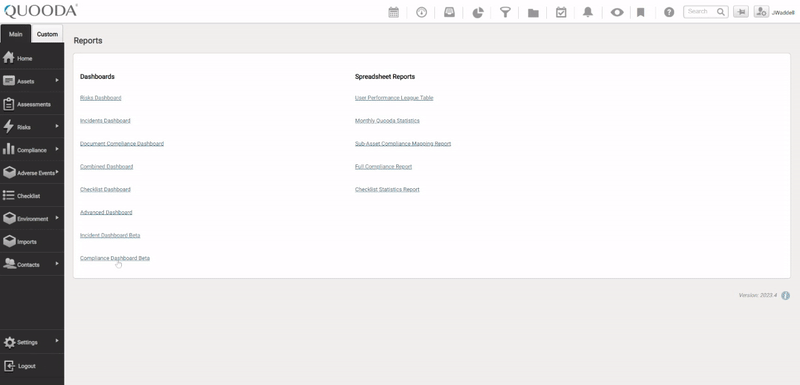800x385 pixels.
Task: Expand the Assets submenu arrow
Action: 57,80
